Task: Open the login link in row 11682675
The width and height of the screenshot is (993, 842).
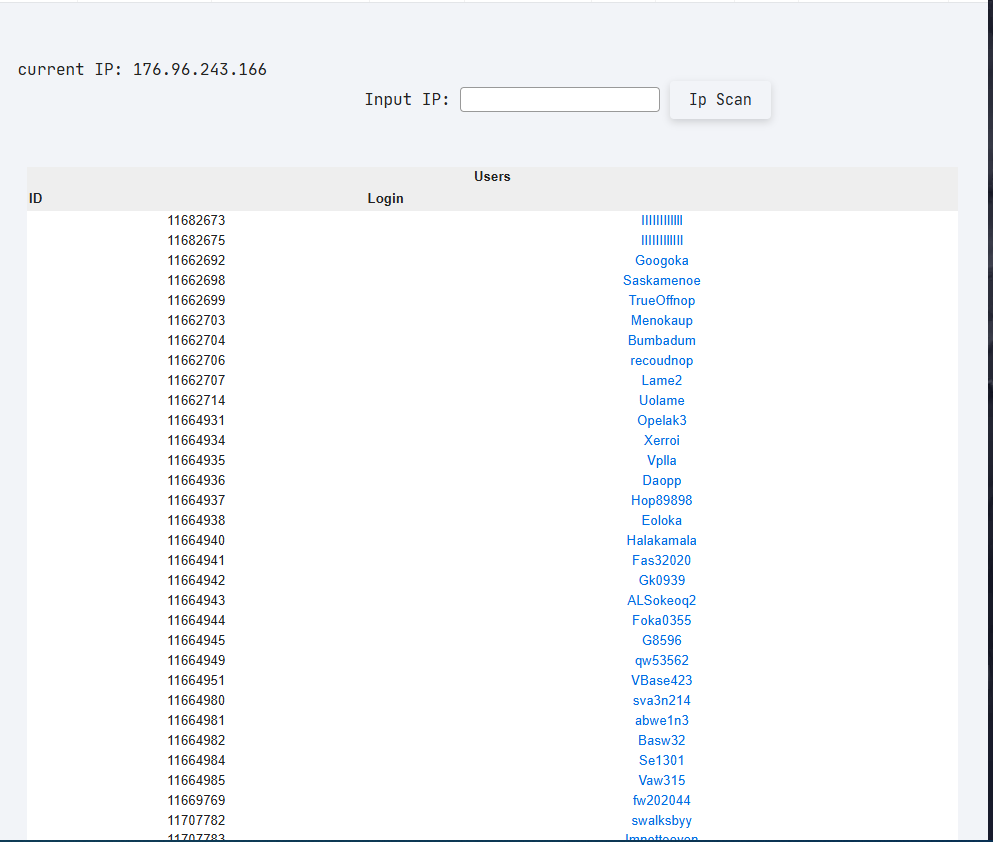Action: click(662, 241)
